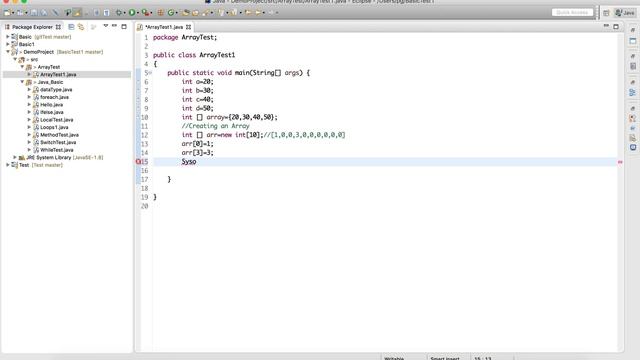Toggle Block Selection mode in toolbar
Viewport: 640px width, 360px height.
(96, 13)
